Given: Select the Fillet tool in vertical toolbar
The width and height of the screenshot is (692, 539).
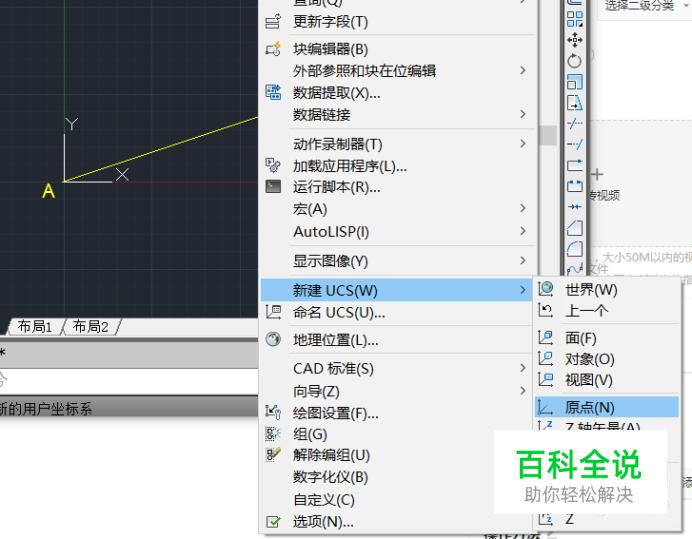Looking at the screenshot, I should click(575, 249).
